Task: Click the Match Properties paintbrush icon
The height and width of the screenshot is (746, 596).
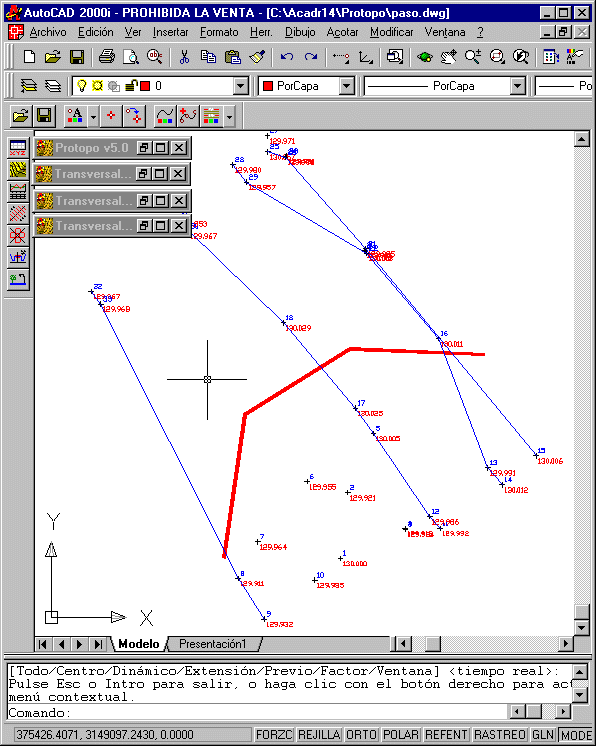Action: [x=257, y=58]
